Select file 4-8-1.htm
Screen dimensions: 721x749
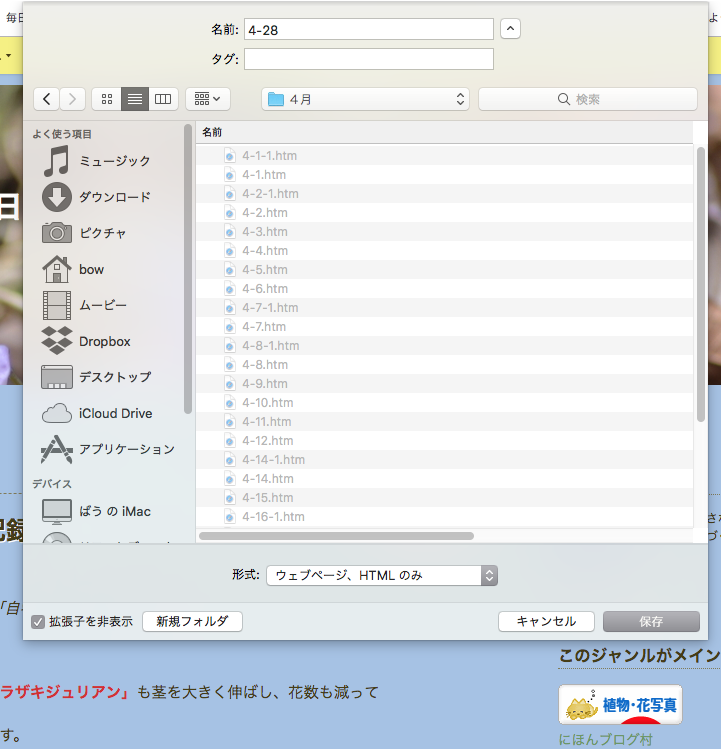[x=444, y=346]
